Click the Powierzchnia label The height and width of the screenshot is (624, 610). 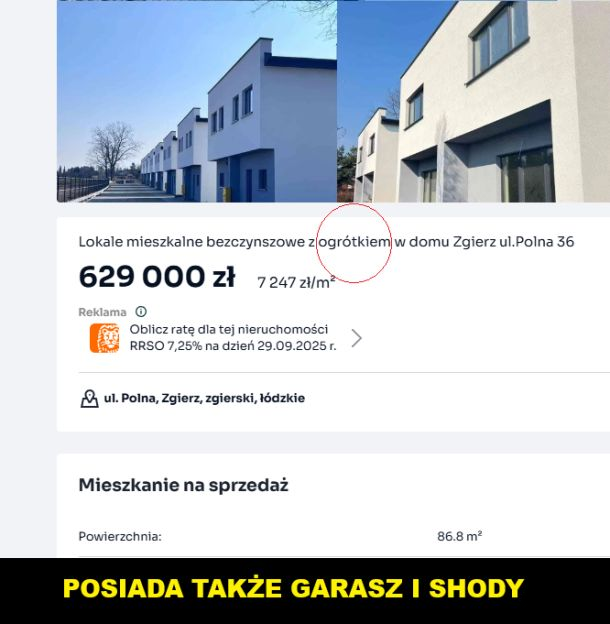(x=120, y=536)
